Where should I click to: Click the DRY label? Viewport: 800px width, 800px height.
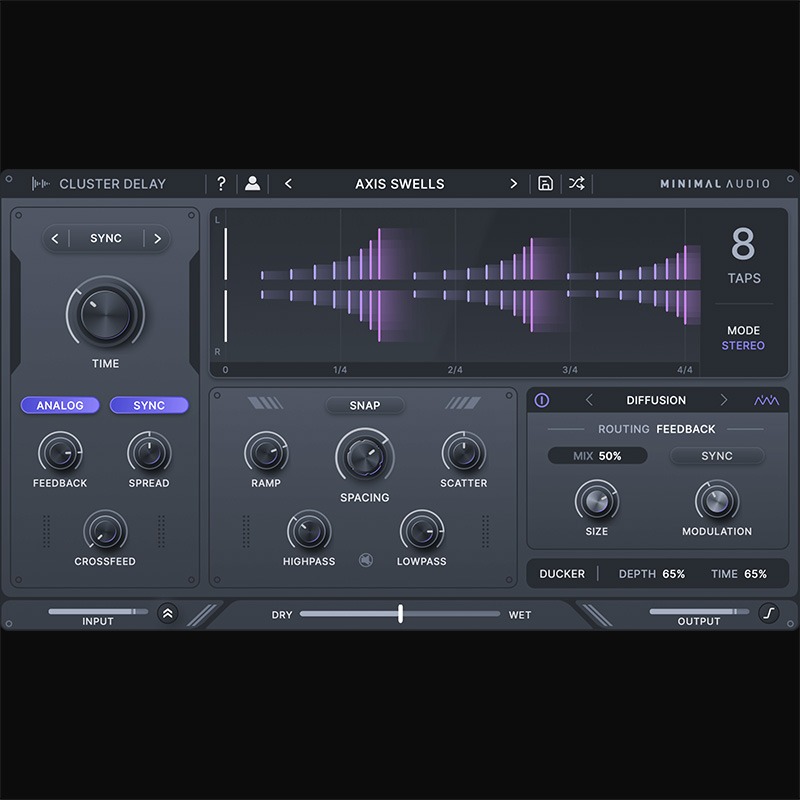(x=282, y=615)
